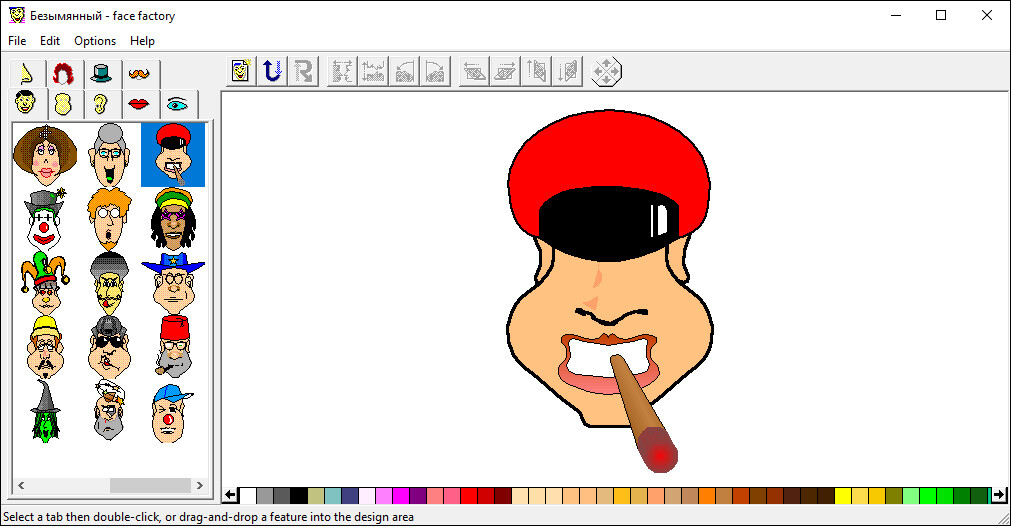
Task: Open the red hair features tab
Action: point(64,74)
